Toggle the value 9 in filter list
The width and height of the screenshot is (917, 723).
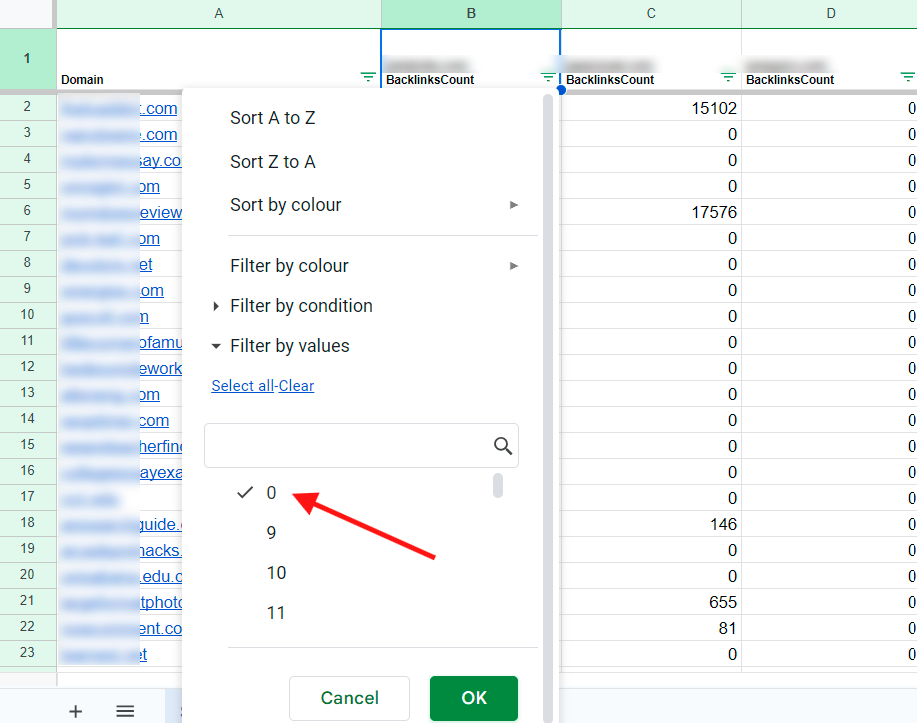[x=271, y=533]
